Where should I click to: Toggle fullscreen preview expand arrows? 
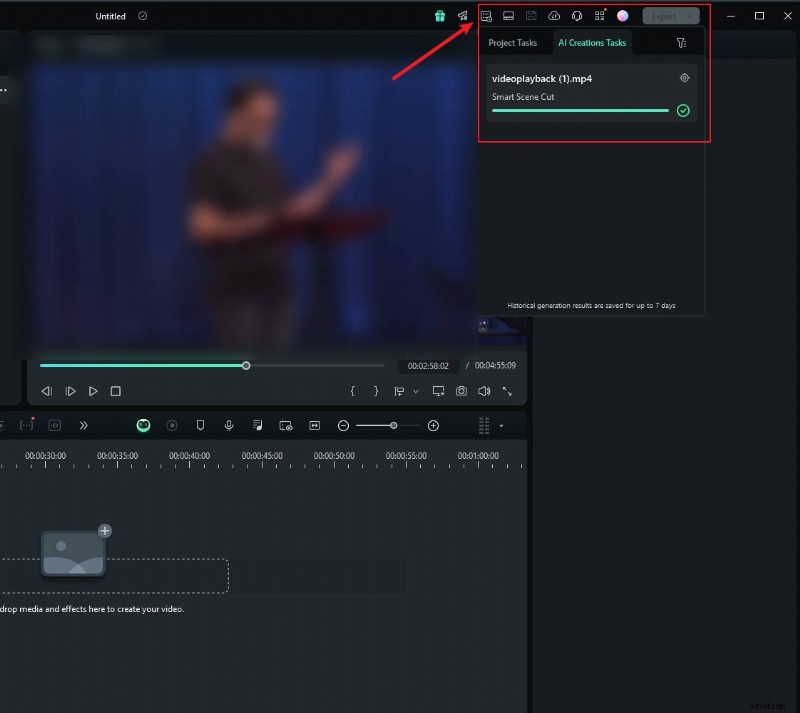(x=507, y=391)
